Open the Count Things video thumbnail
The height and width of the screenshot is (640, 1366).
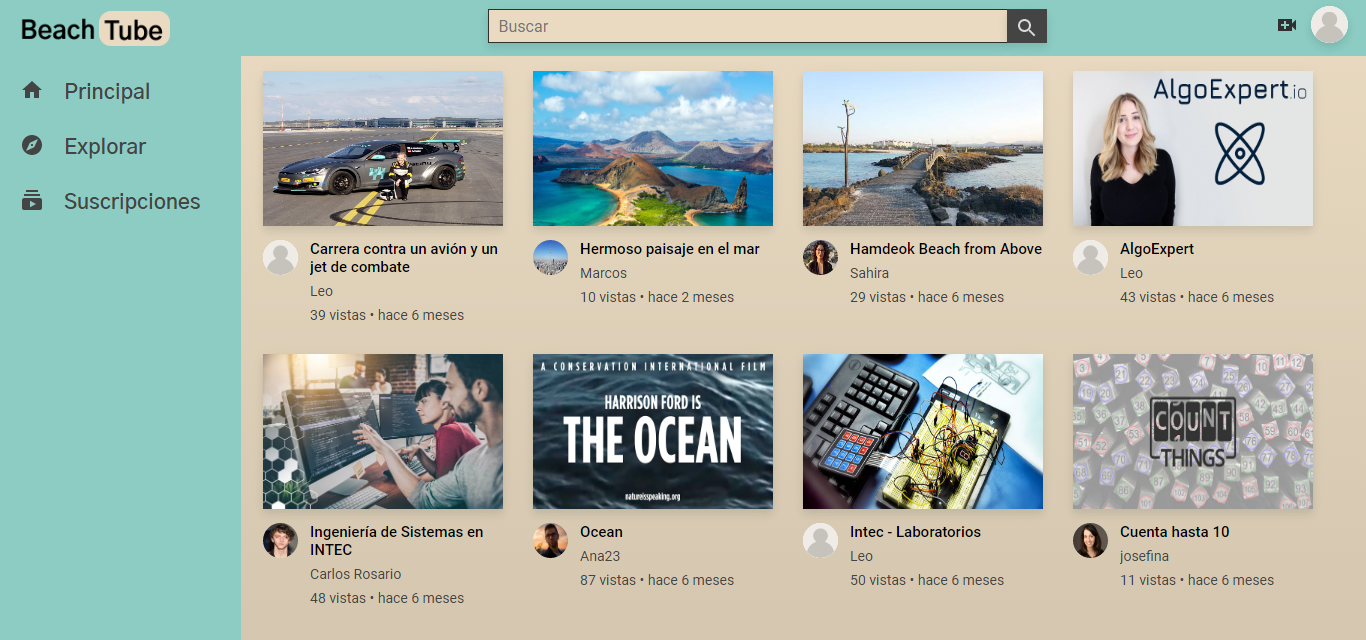point(1193,431)
